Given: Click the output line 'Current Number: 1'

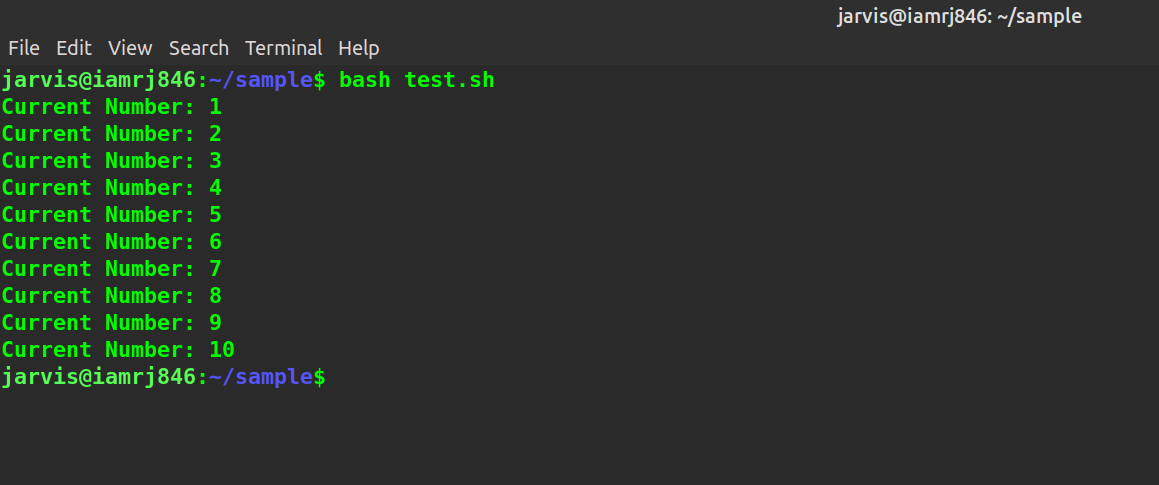Looking at the screenshot, I should 112,107.
